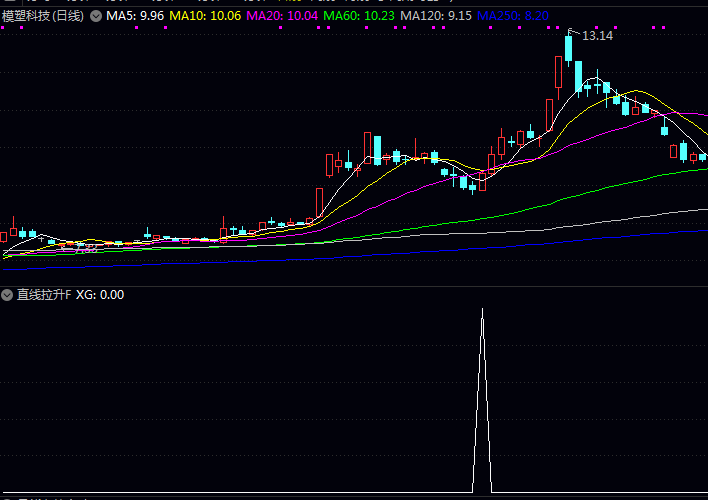
Task: Click the 13.14 high price marker
Action: click(597, 36)
